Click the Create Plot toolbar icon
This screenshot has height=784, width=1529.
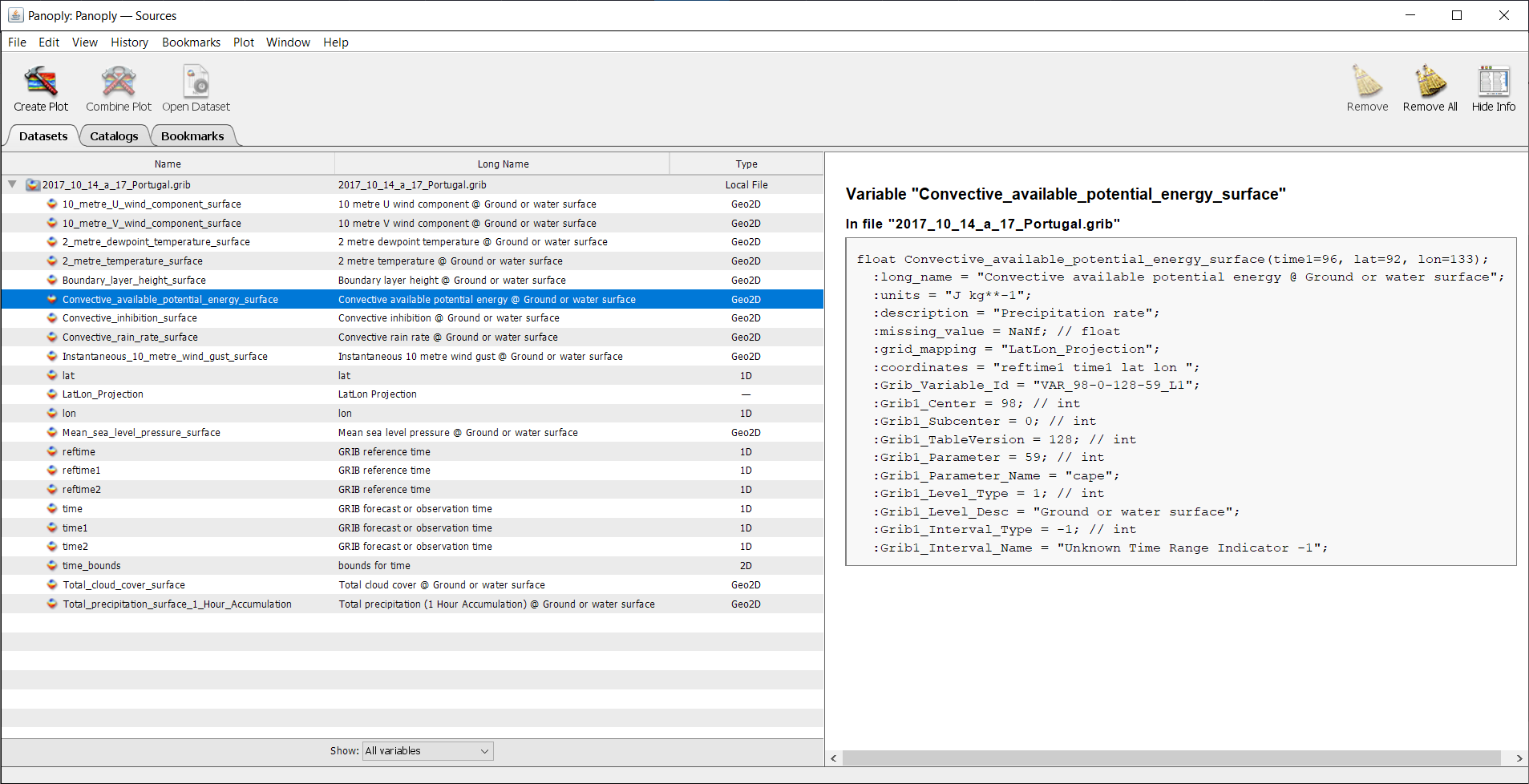[40, 87]
